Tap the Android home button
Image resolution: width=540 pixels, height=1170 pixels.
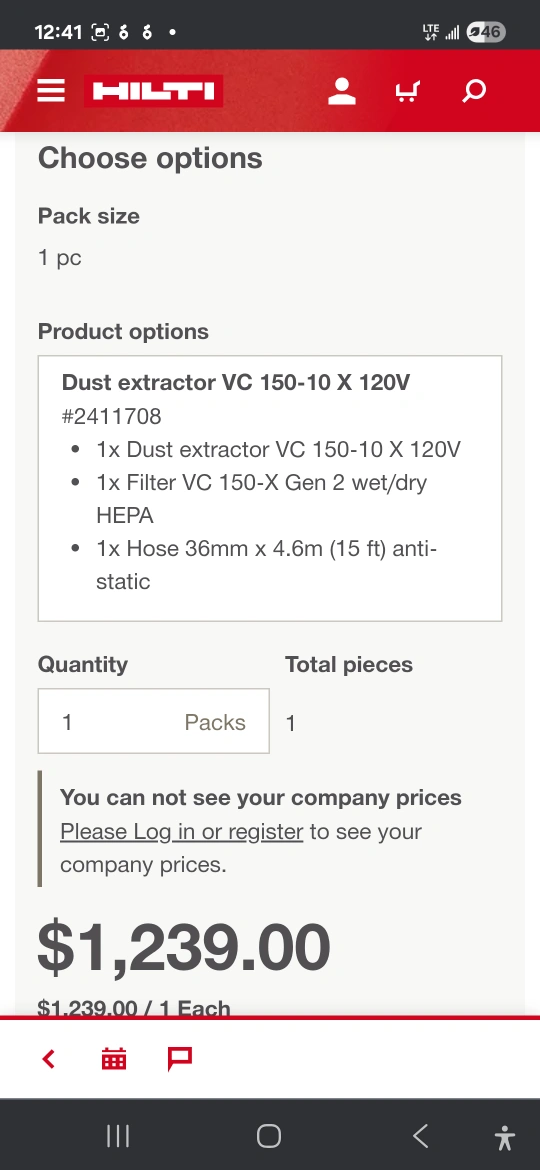coord(269,1136)
